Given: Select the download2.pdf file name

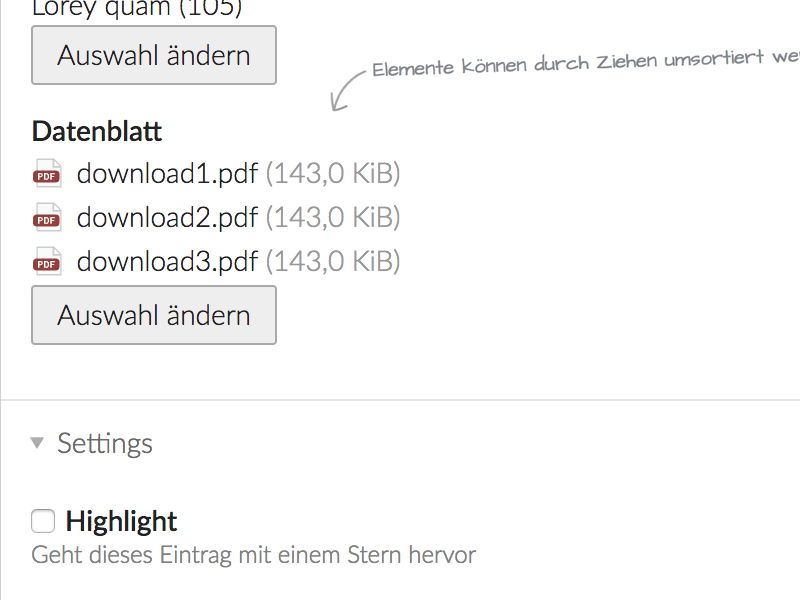Looking at the screenshot, I should coord(167,217).
